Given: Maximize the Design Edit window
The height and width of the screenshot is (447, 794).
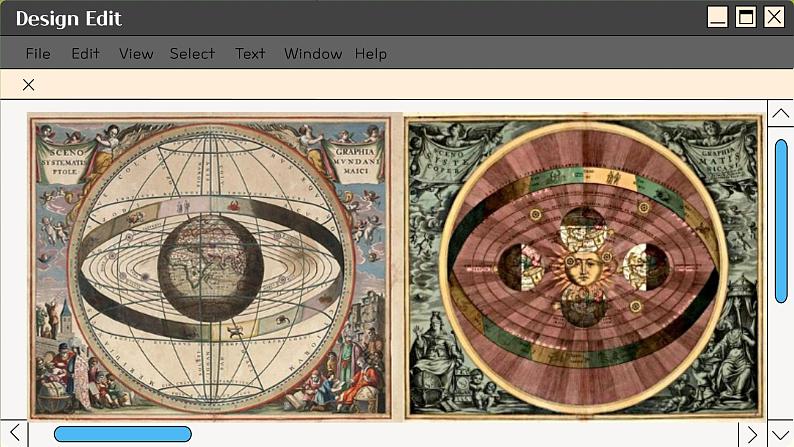Looking at the screenshot, I should click(x=746, y=17).
